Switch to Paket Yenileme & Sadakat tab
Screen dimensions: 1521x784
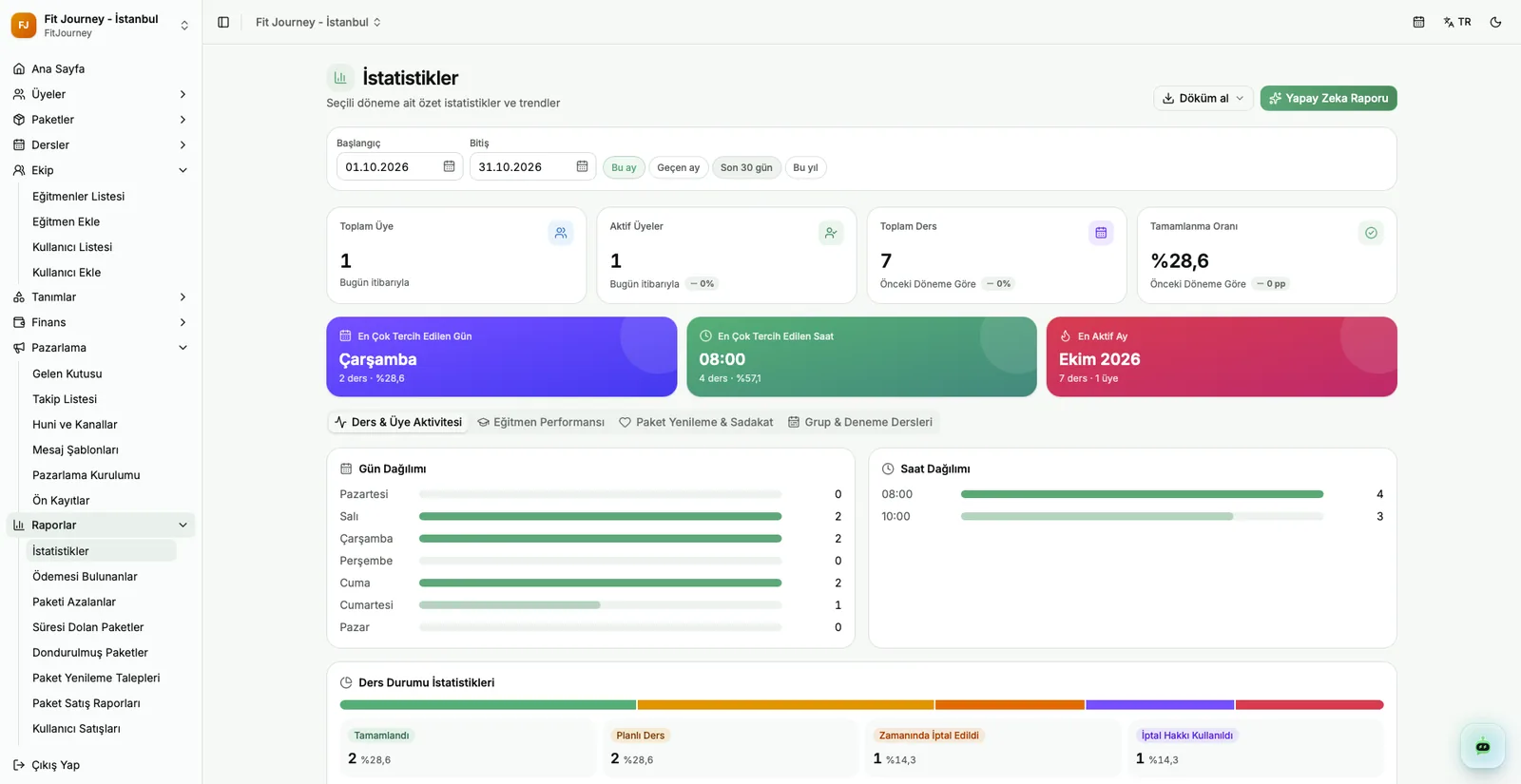(x=696, y=422)
